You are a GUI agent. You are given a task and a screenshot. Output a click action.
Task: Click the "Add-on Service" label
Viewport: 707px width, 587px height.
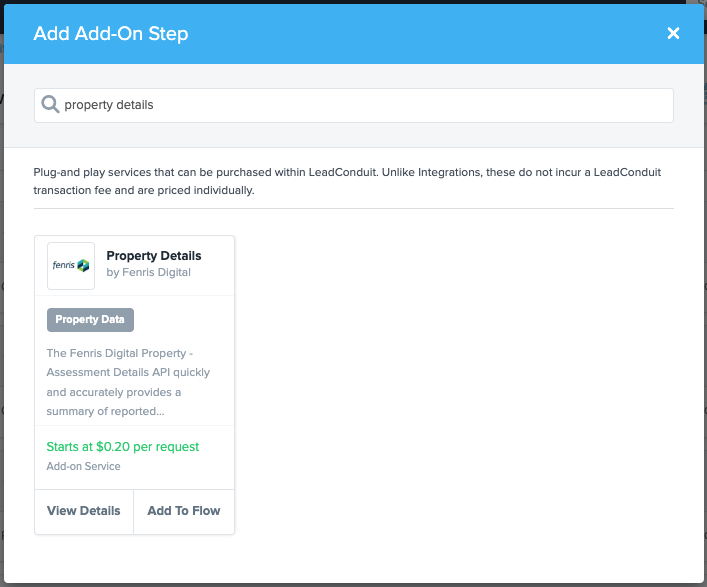point(83,466)
